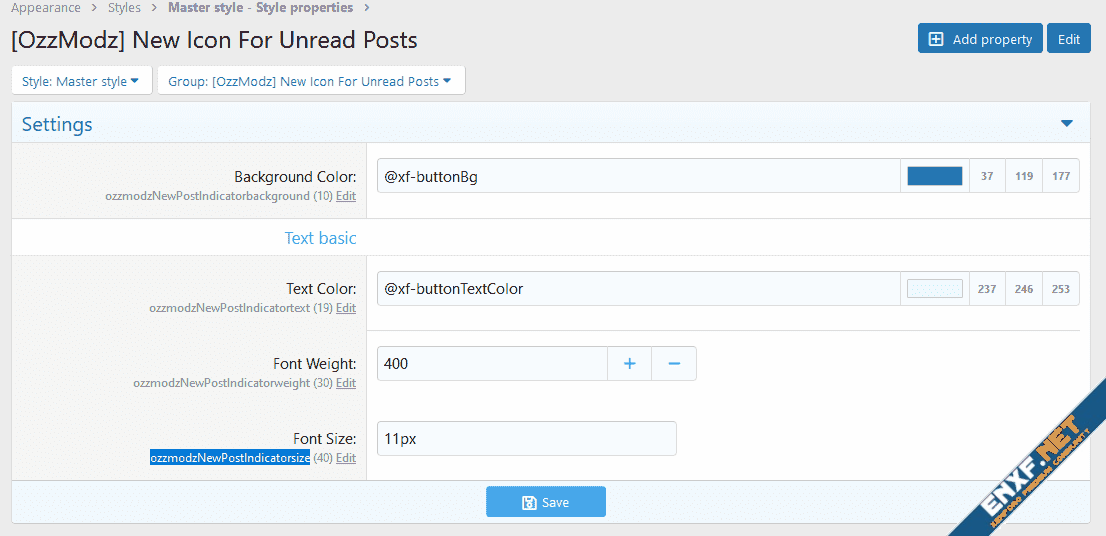Edit the ozzmodzNewPostIndicatorsize property
Viewport: 1106px width, 536px height.
click(345, 458)
